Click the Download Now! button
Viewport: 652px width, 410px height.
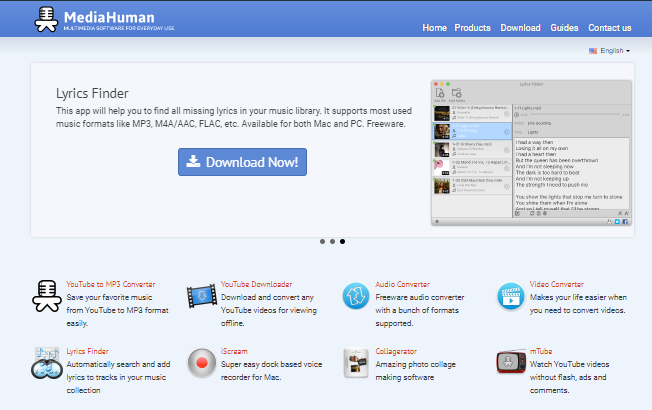click(242, 162)
